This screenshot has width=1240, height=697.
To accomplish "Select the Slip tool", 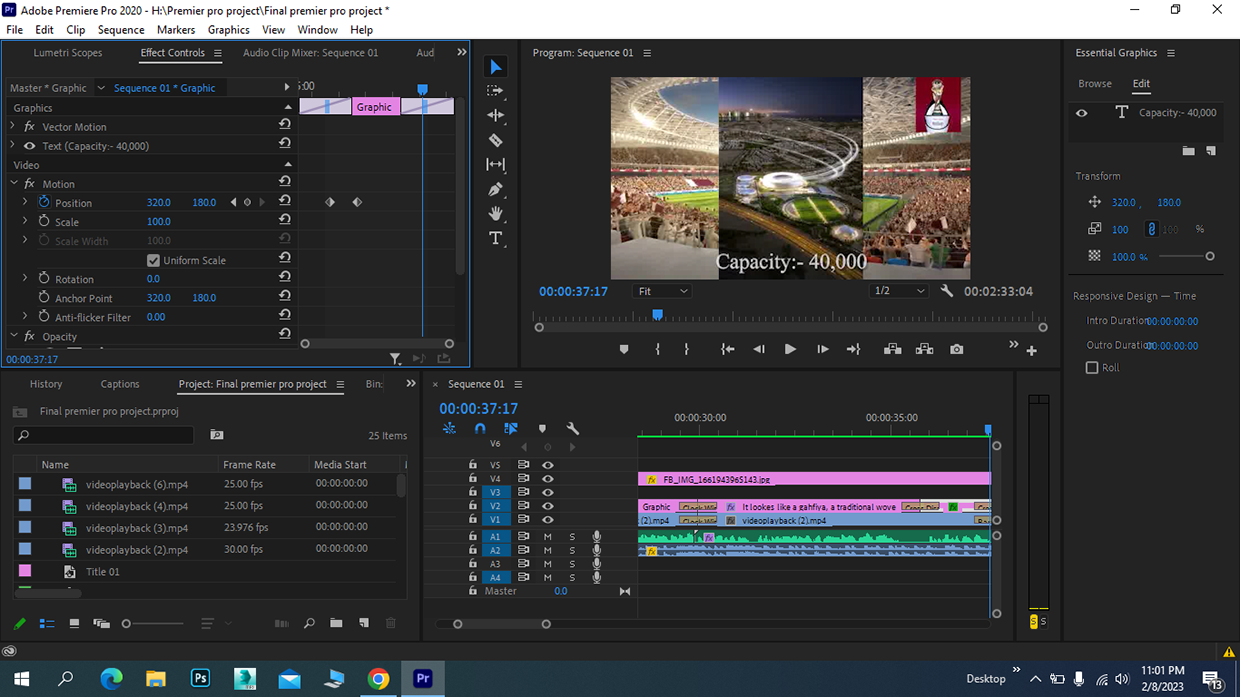I will [496, 164].
